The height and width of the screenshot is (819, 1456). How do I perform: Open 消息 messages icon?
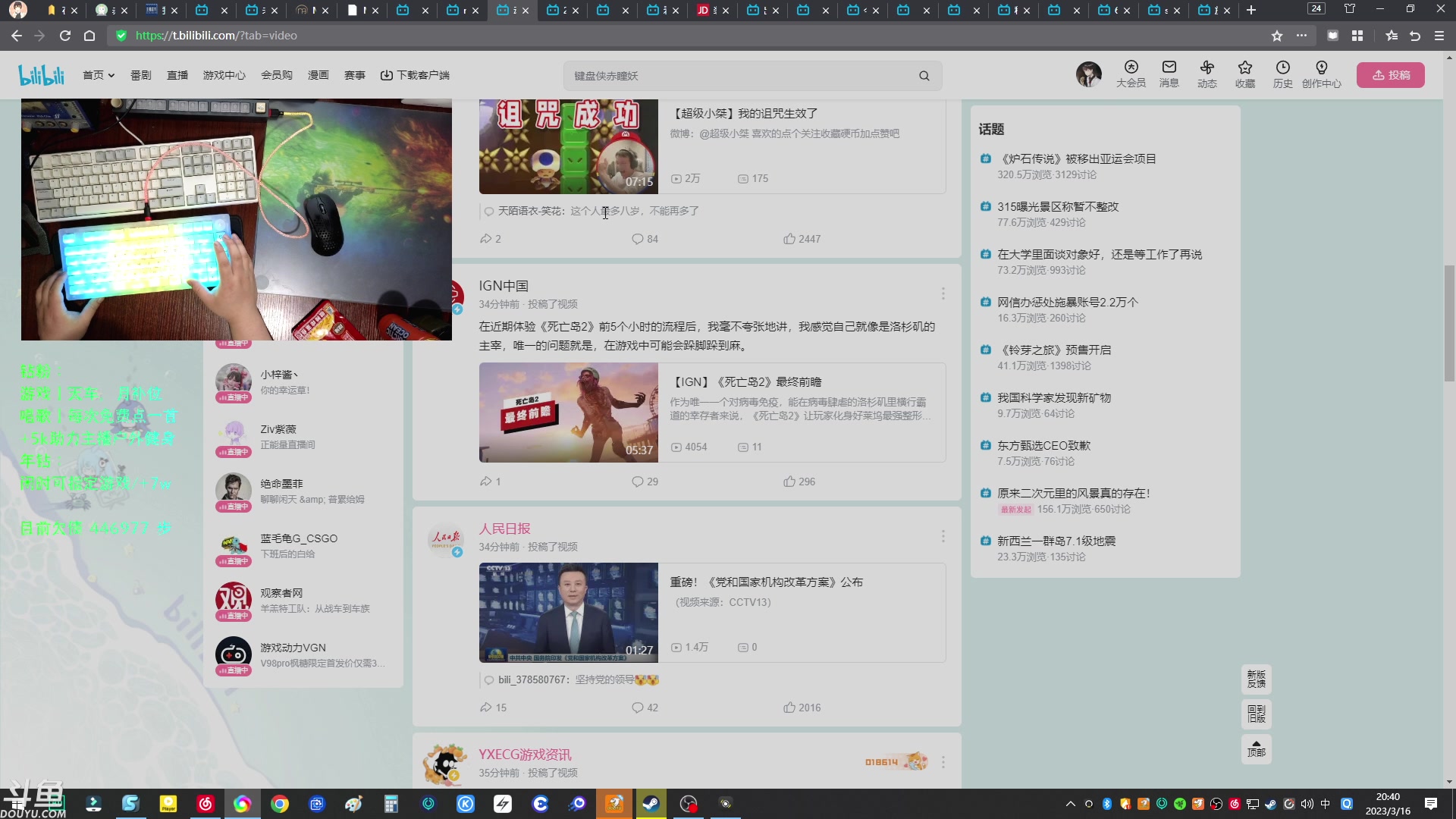pyautogui.click(x=1169, y=74)
